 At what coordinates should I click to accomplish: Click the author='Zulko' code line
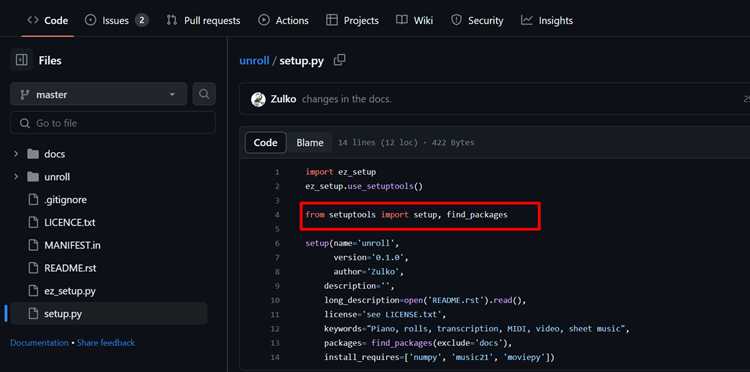pos(369,272)
